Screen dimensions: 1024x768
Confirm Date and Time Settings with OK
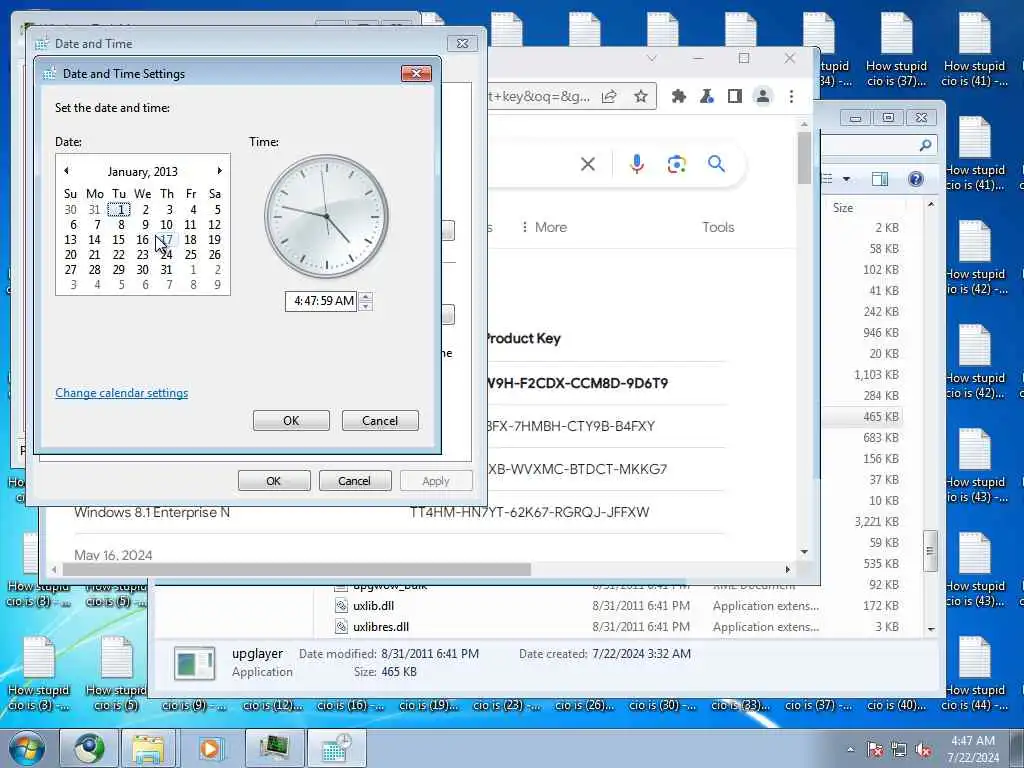point(291,421)
